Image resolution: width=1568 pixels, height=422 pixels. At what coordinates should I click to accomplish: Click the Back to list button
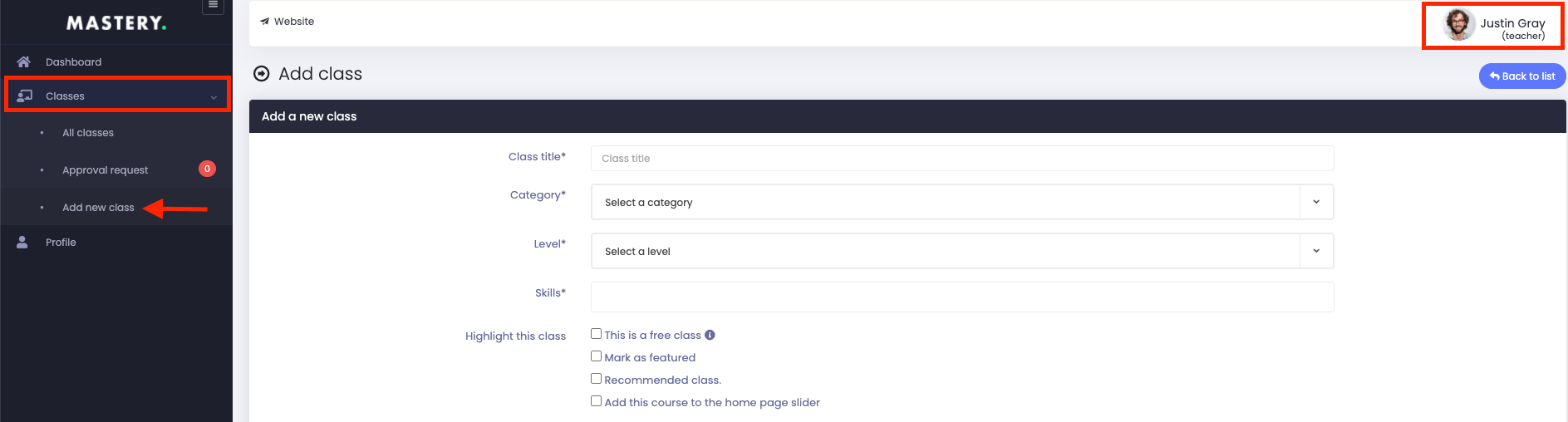coord(1522,76)
